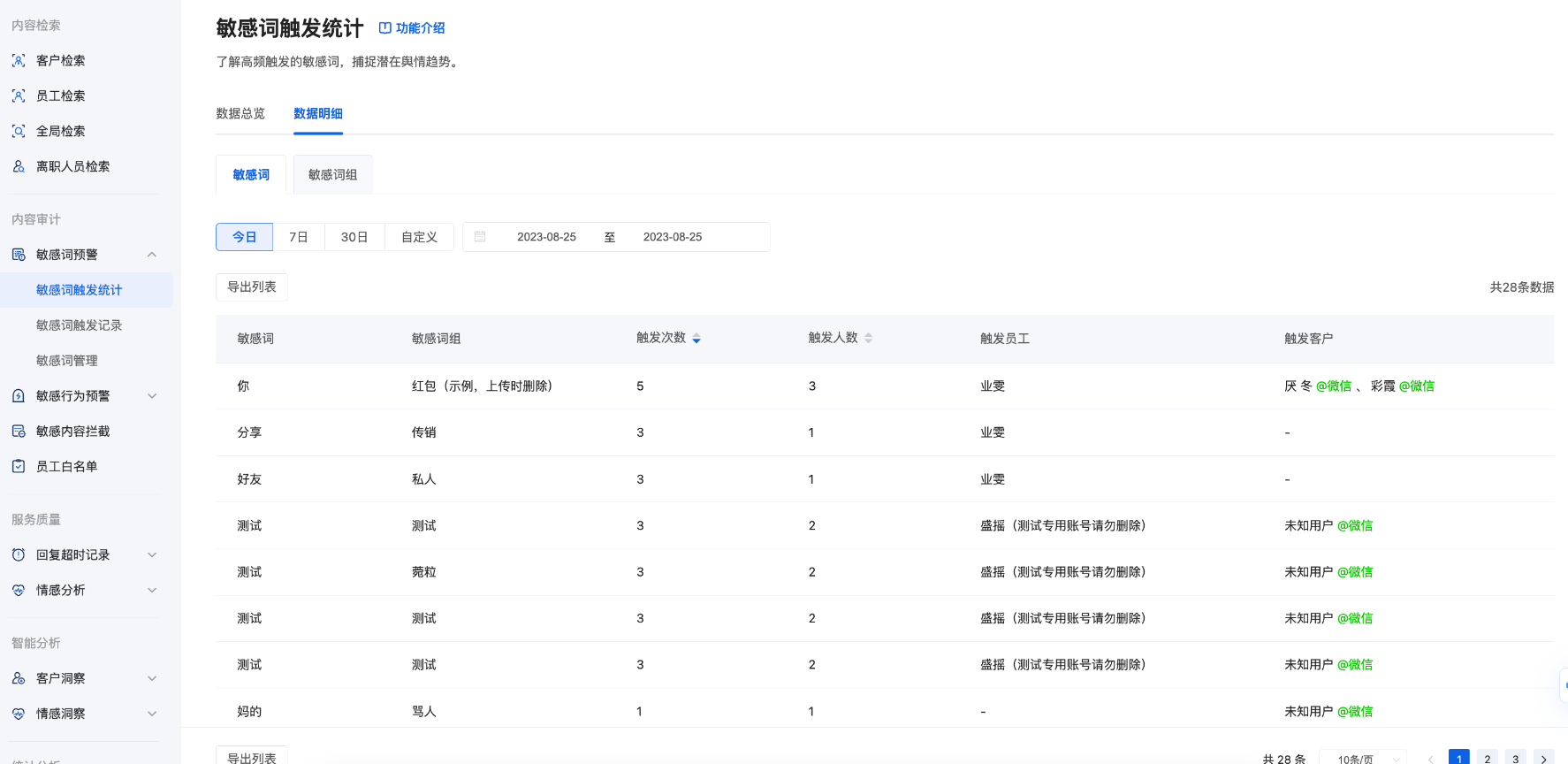This screenshot has width=1568, height=764.
Task: Click 导出列表 button above the table
Action: pos(252,287)
